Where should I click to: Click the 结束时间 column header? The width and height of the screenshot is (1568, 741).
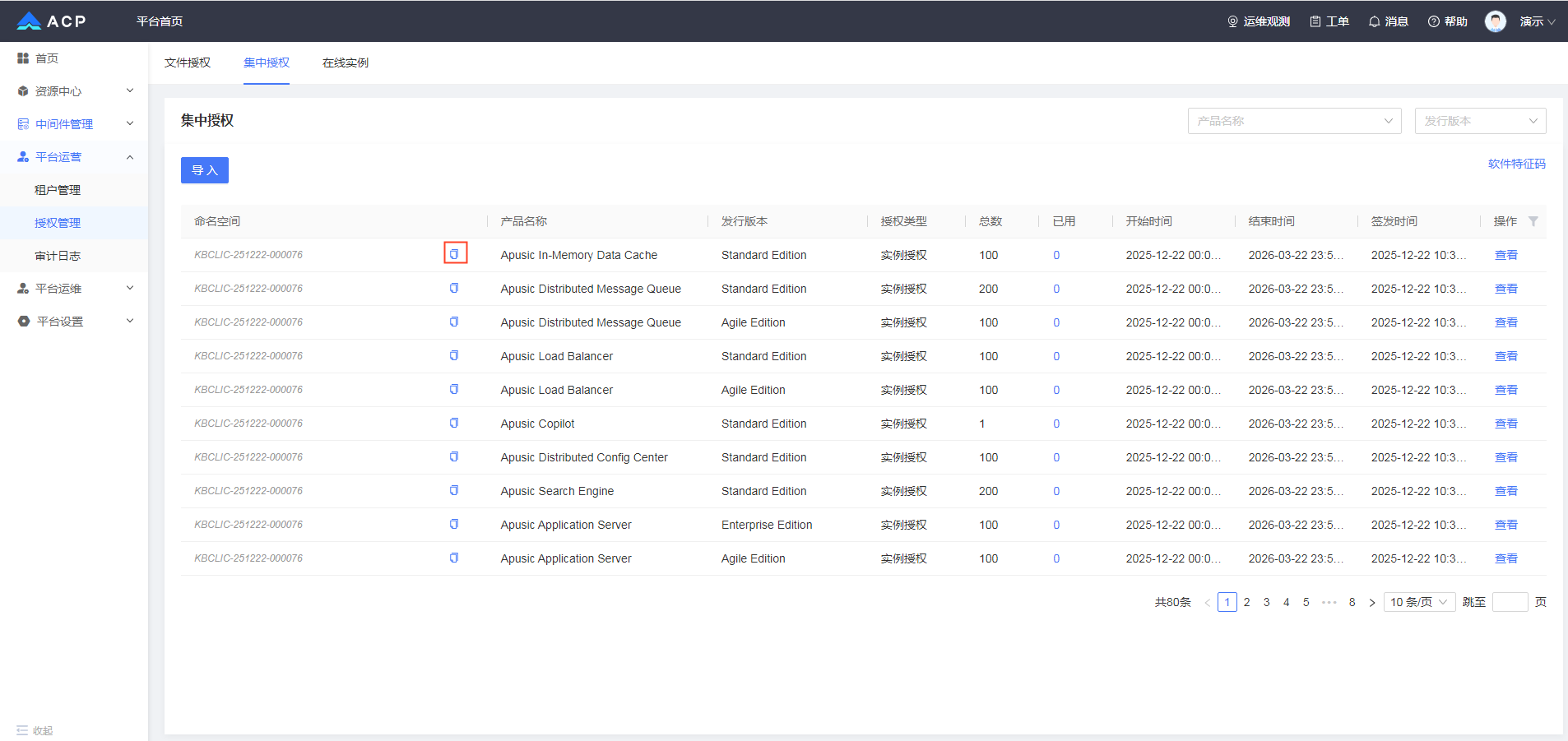pos(1272,221)
